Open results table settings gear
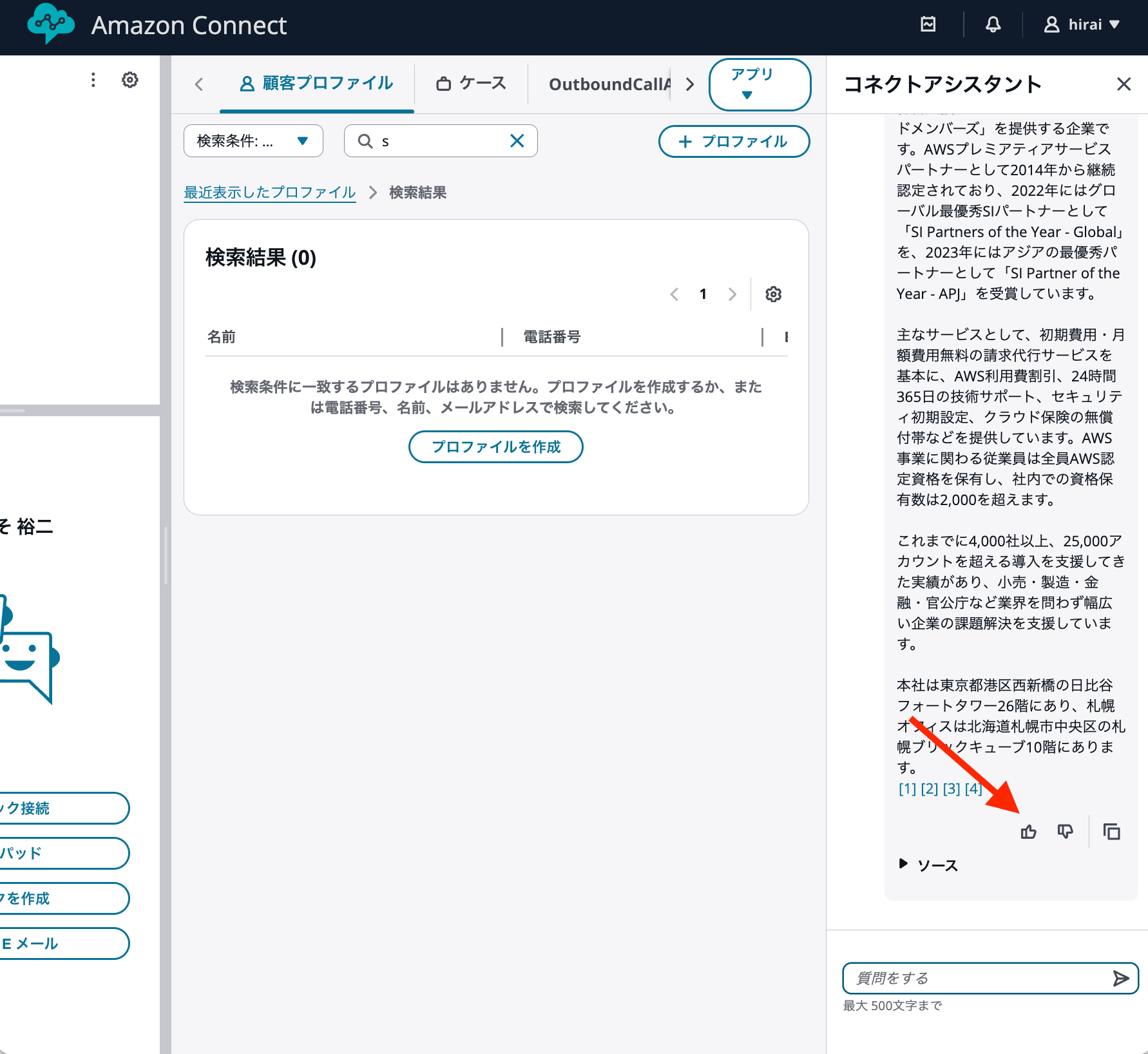Viewport: 1148px width, 1054px height. click(x=773, y=294)
